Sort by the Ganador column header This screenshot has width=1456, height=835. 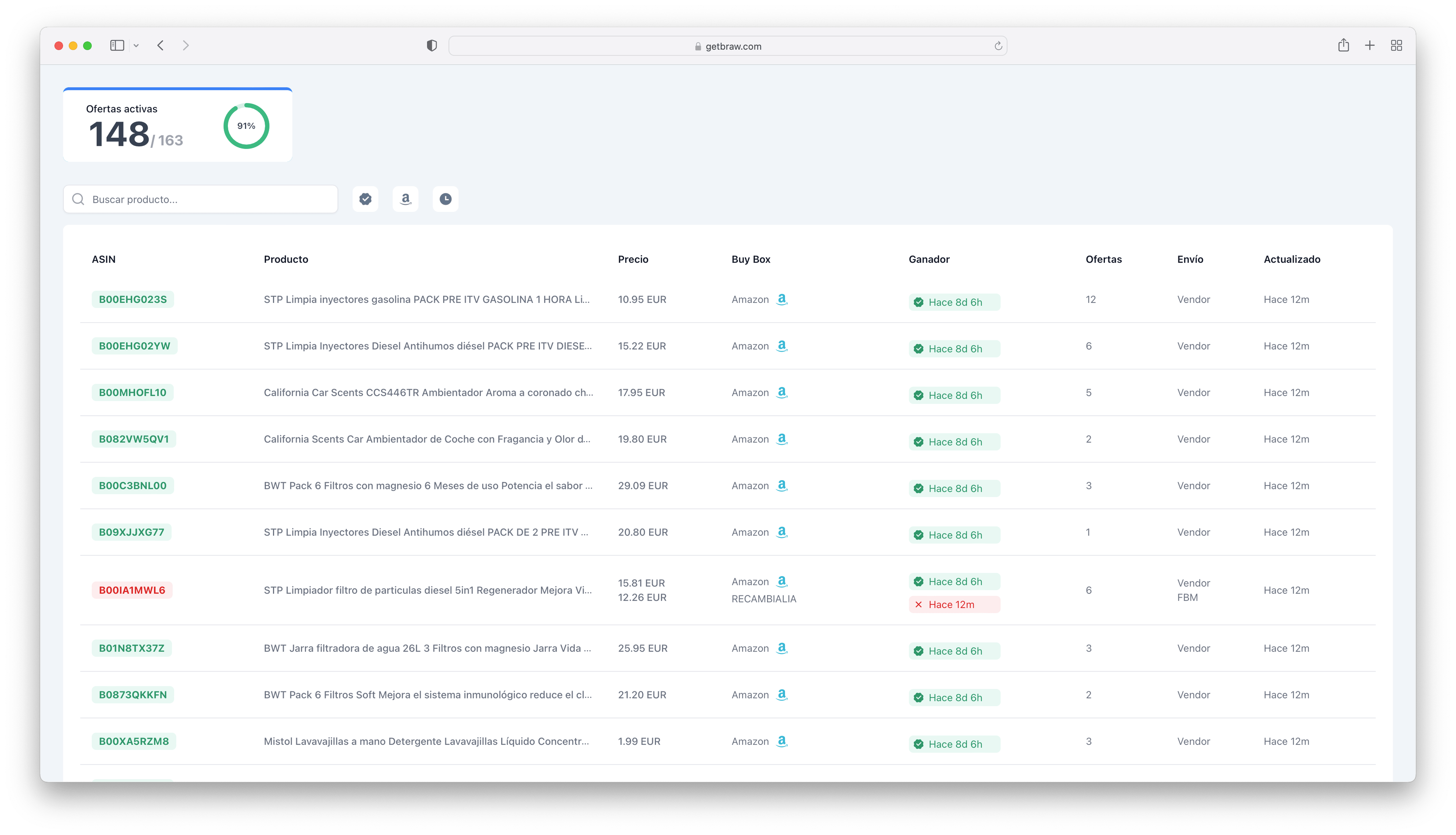point(929,259)
